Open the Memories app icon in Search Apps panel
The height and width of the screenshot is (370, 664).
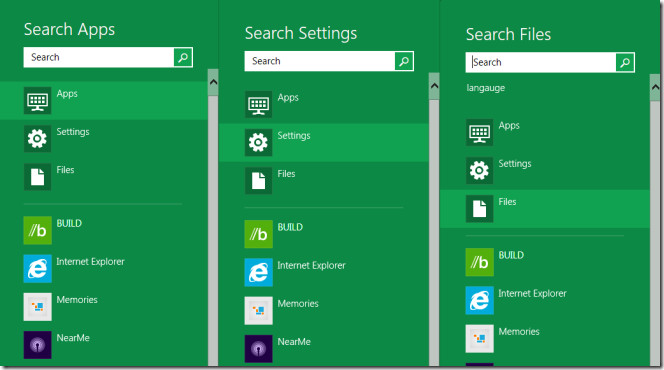click(37, 306)
